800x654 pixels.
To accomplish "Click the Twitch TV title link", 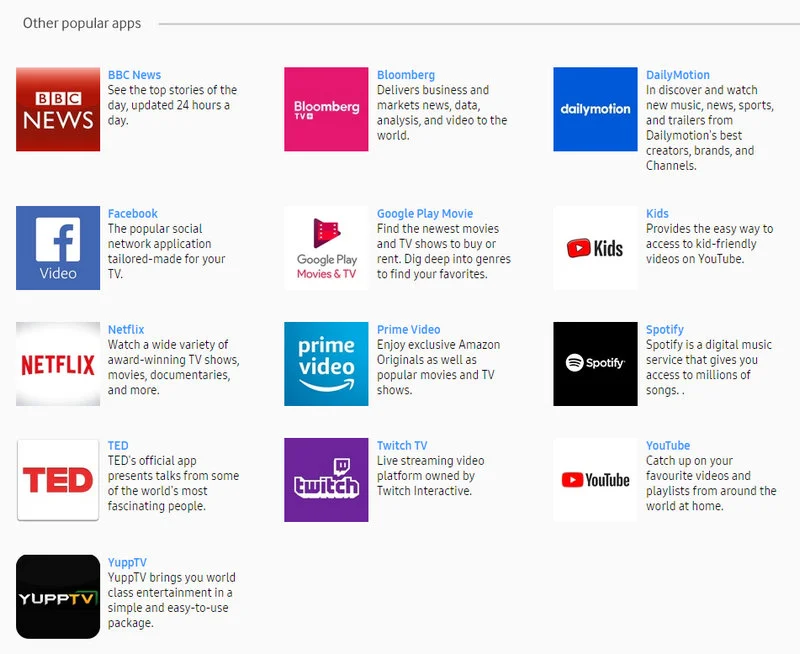I will click(402, 446).
